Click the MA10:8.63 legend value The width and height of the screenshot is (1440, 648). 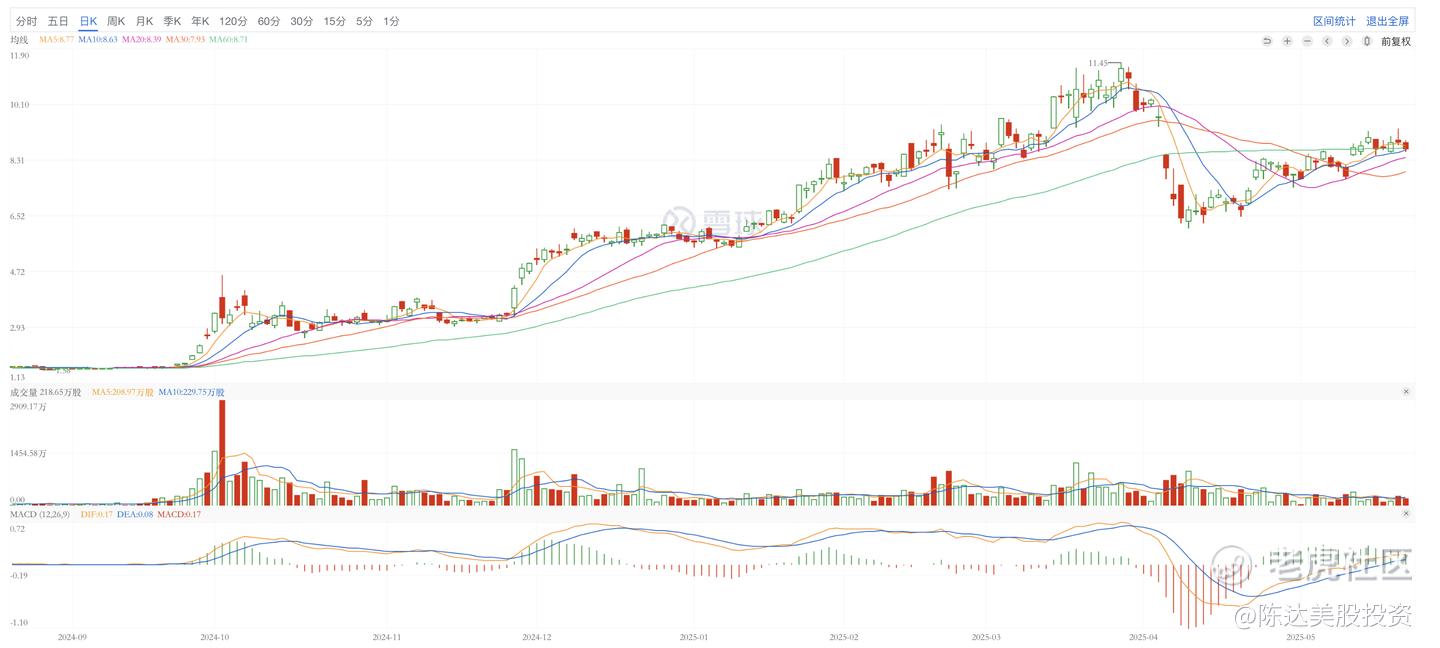[x=98, y=40]
